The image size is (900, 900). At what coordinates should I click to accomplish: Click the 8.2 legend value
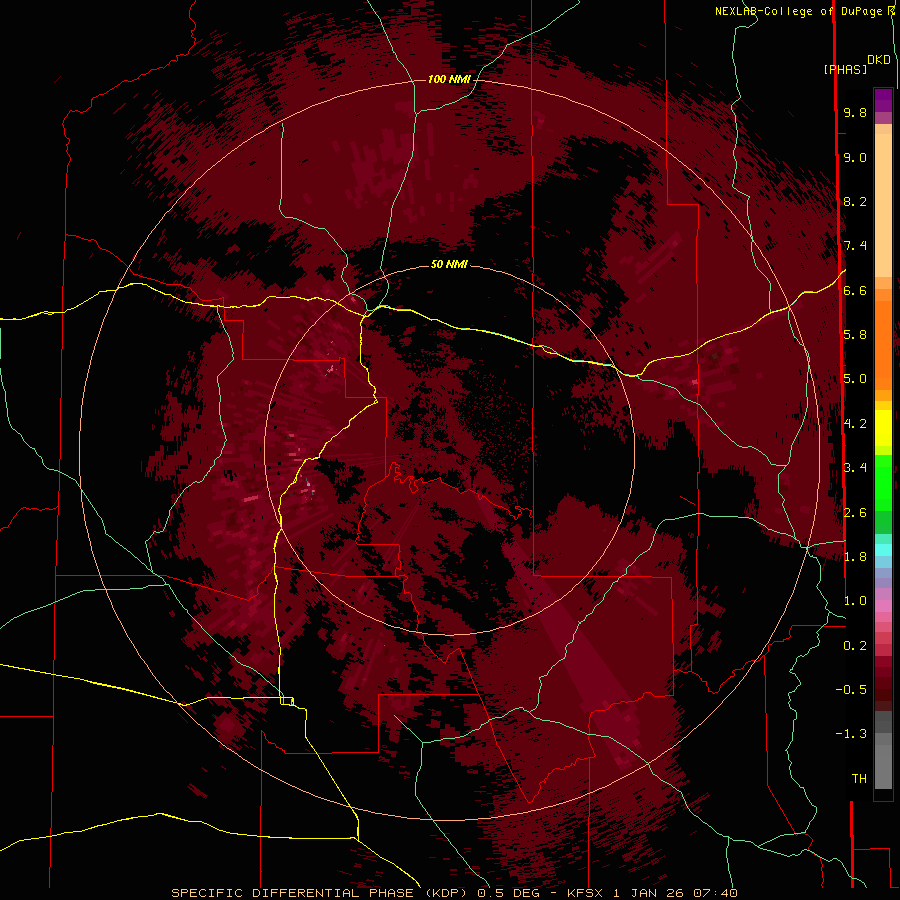[x=855, y=201]
